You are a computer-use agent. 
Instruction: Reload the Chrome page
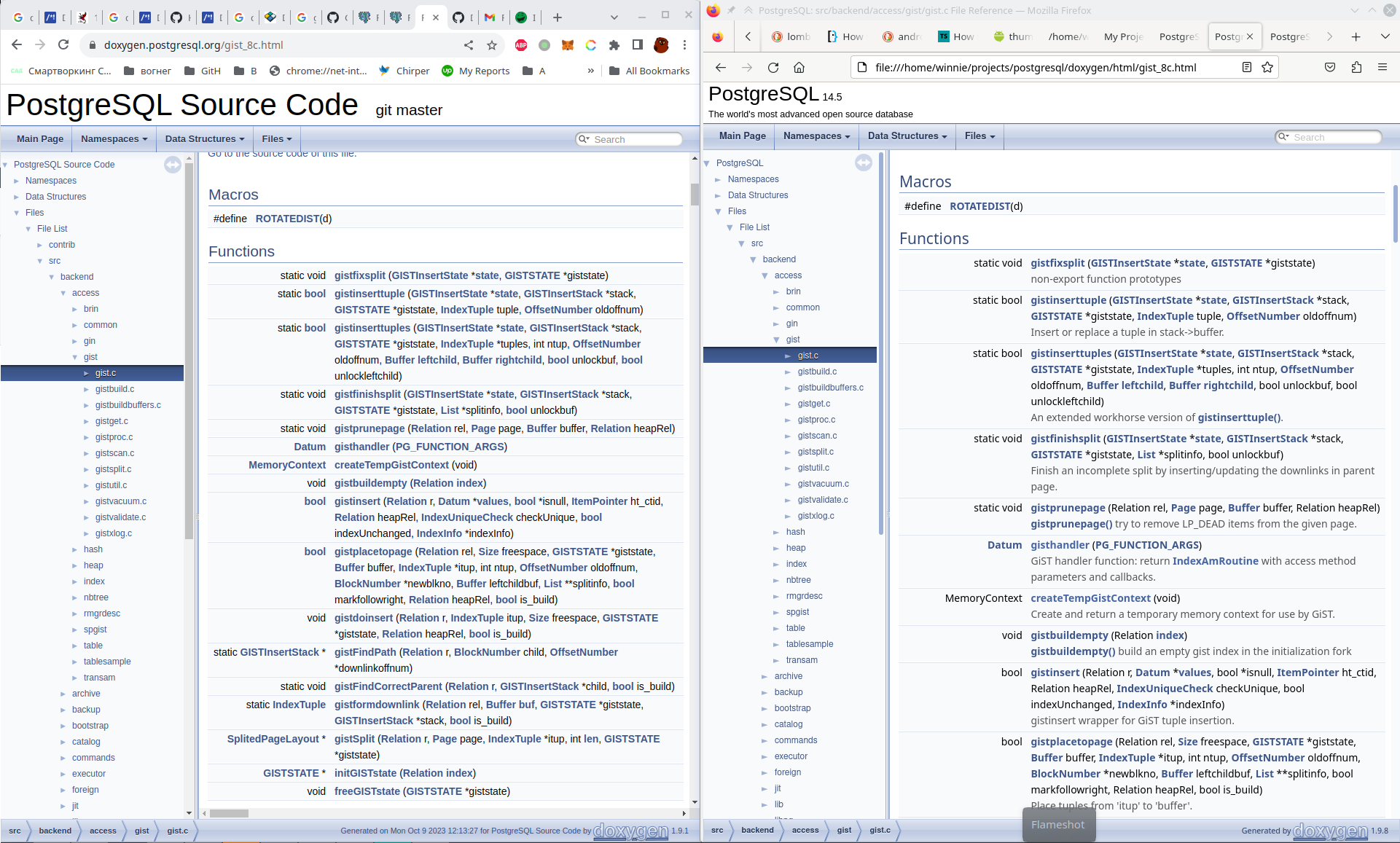(x=63, y=45)
